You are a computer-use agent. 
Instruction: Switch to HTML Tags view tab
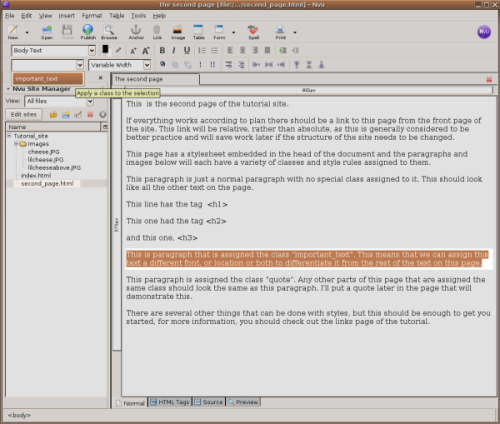(170, 402)
